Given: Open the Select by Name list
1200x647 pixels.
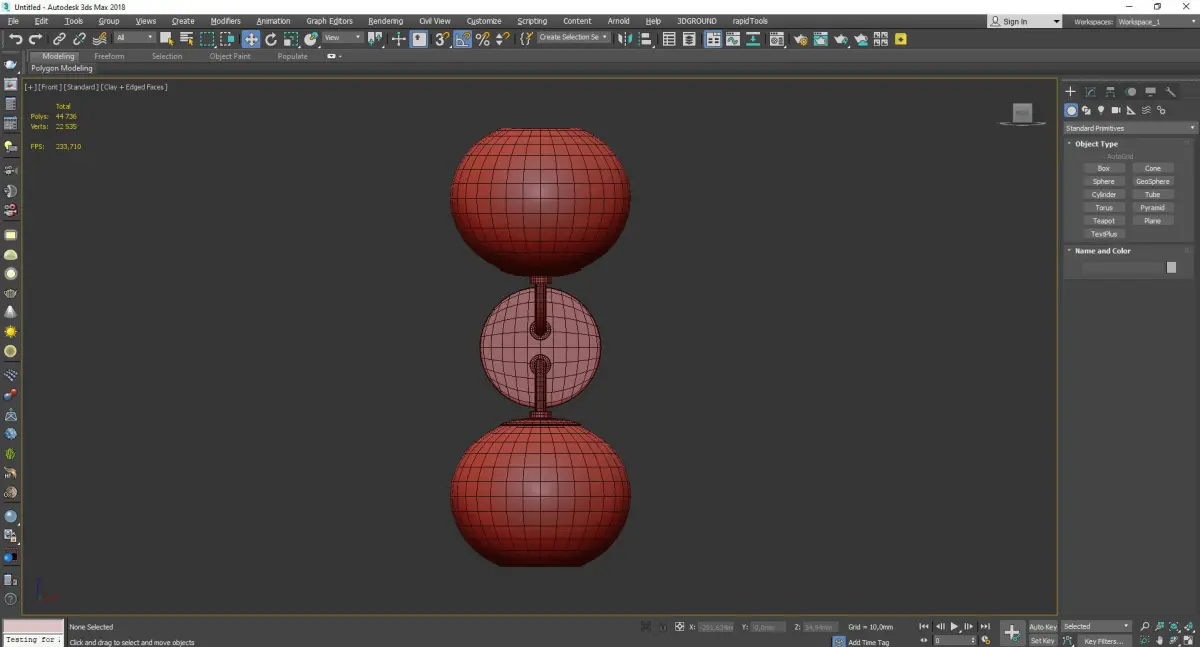Looking at the screenshot, I should 186,39.
